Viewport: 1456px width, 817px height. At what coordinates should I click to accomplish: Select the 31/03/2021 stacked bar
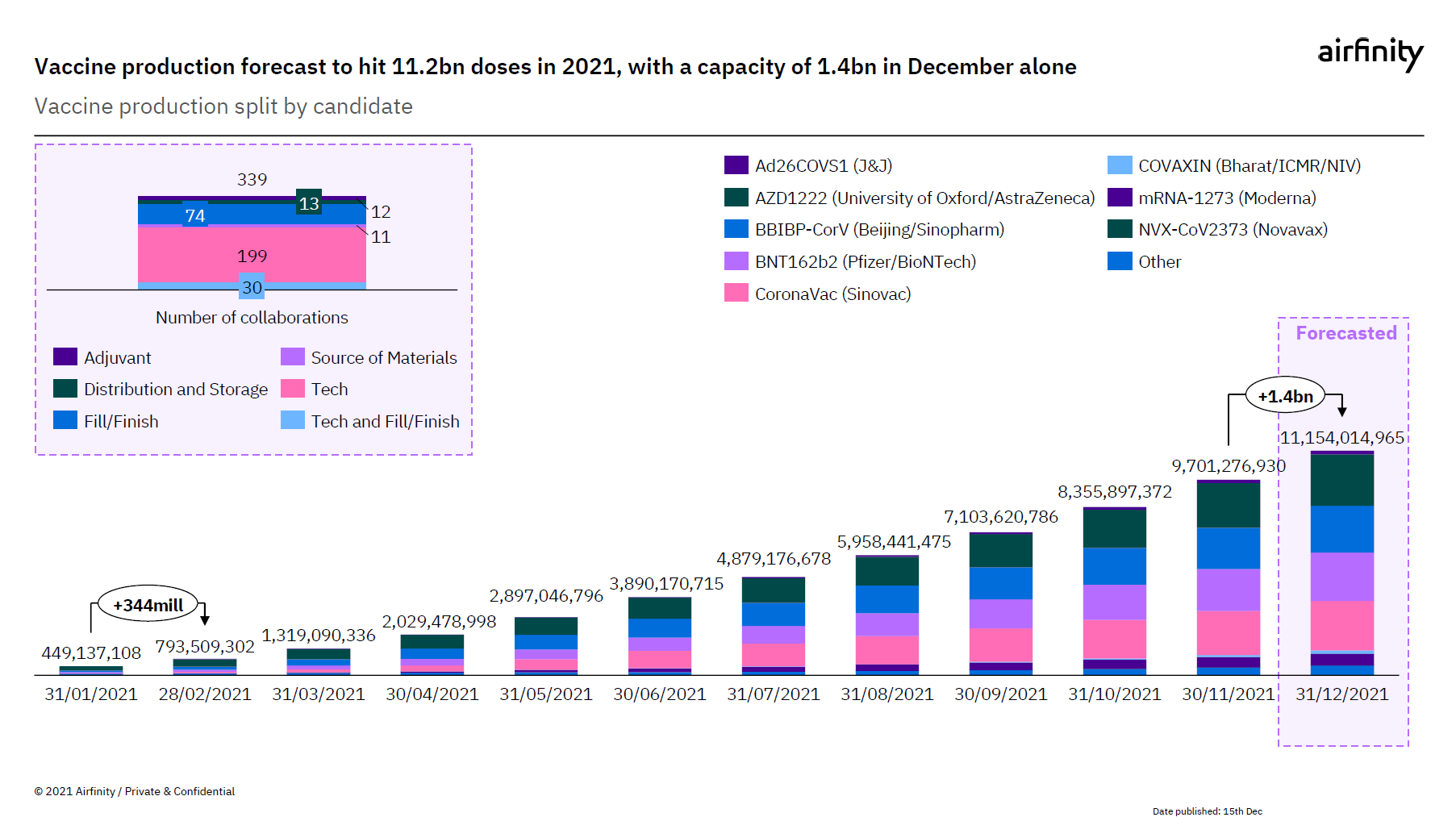[318, 662]
